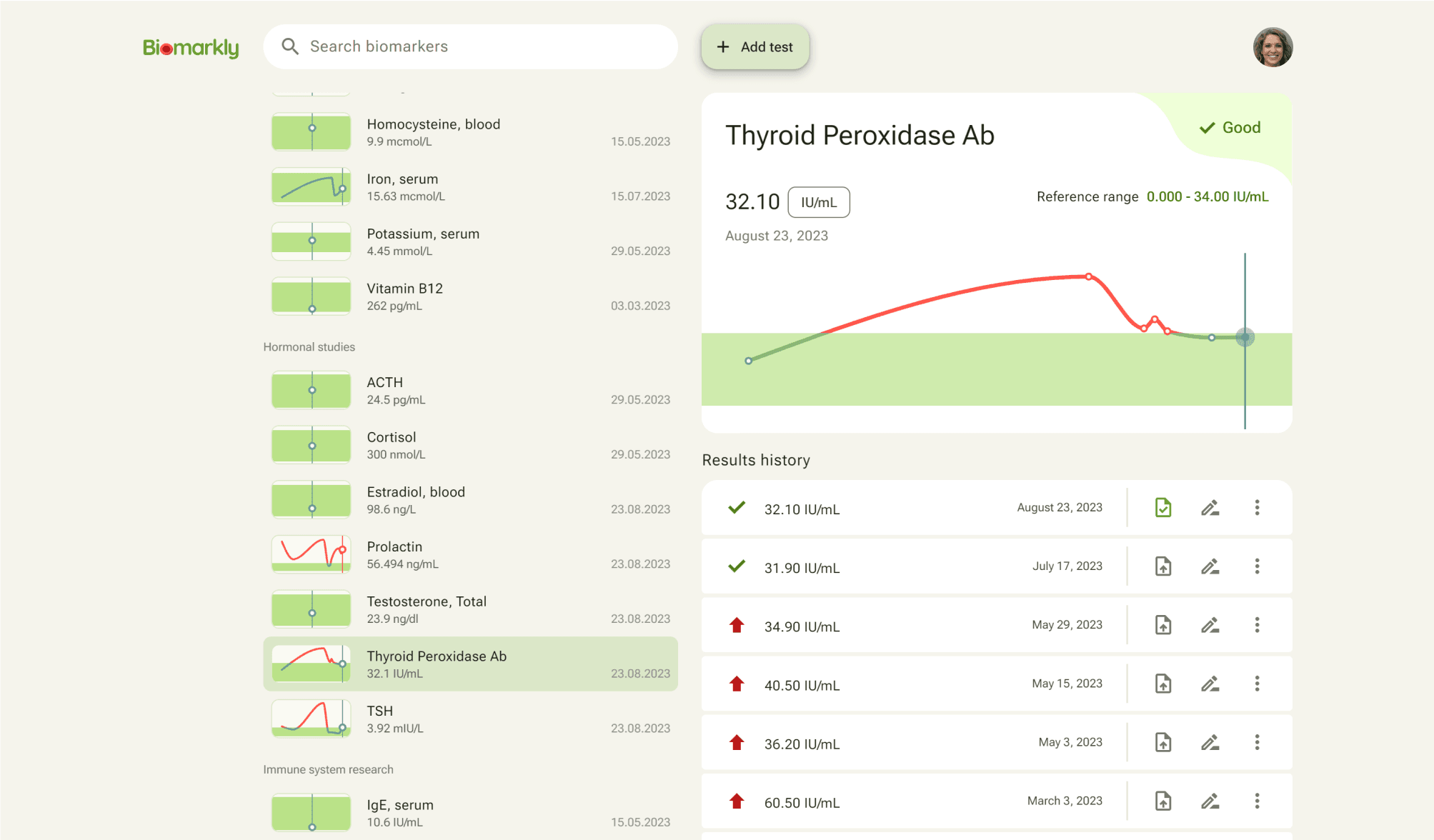The width and height of the screenshot is (1434, 840).
Task: Click the 31.90 IU/mL history value
Action: [802, 568]
